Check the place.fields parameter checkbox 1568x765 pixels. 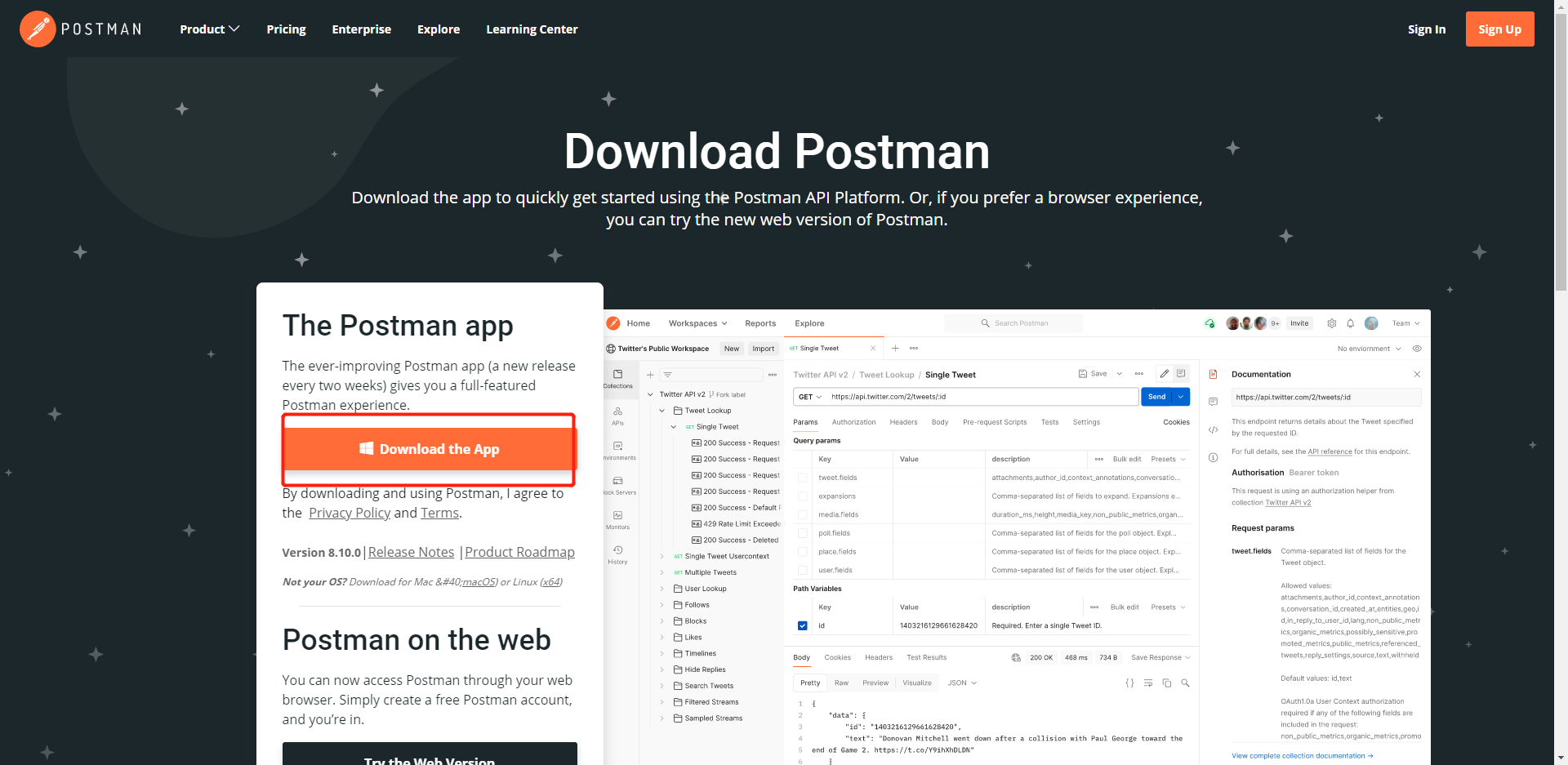[802, 552]
